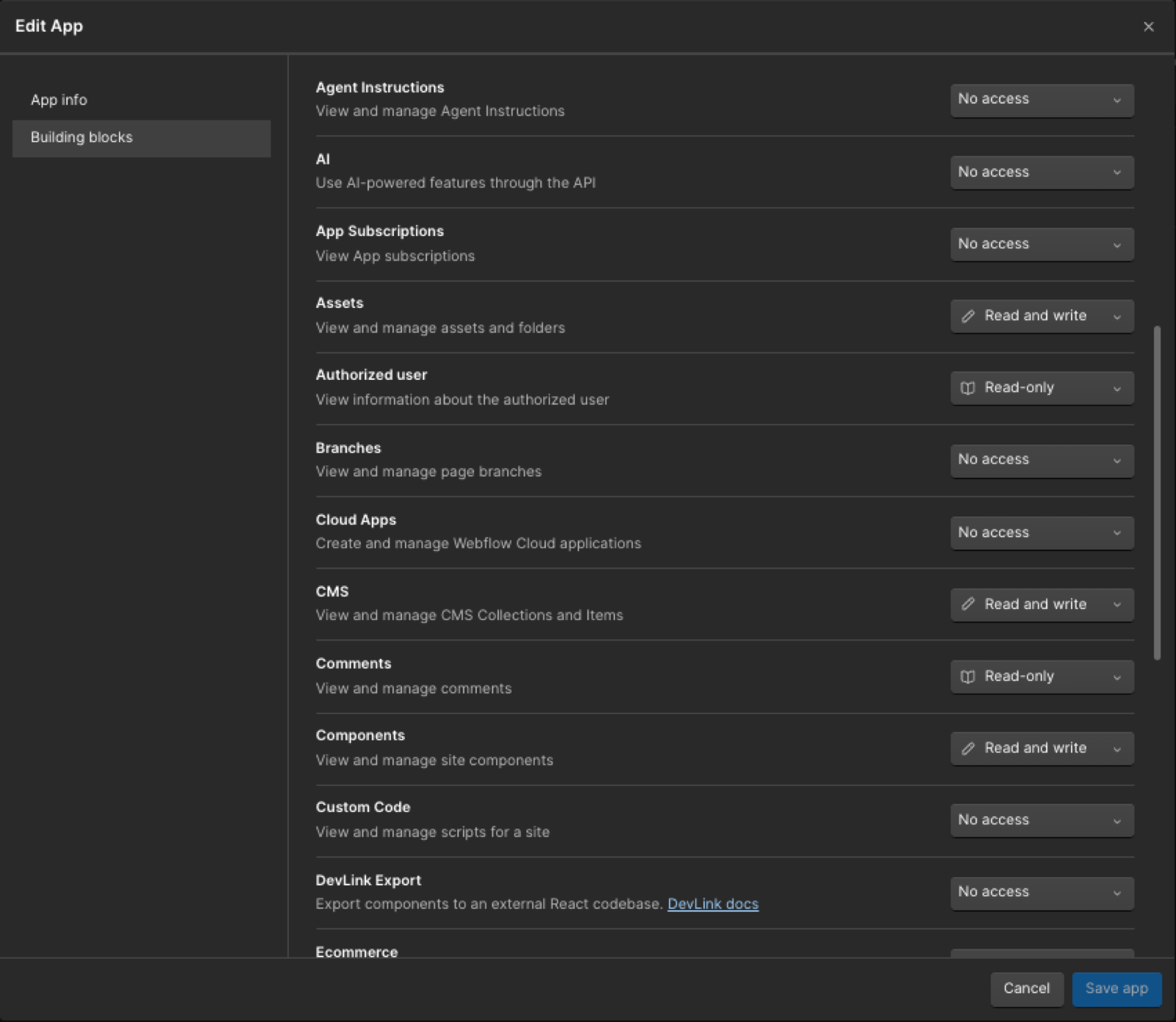Image resolution: width=1176 pixels, height=1022 pixels.
Task: Click Save app button
Action: pyautogui.click(x=1116, y=988)
